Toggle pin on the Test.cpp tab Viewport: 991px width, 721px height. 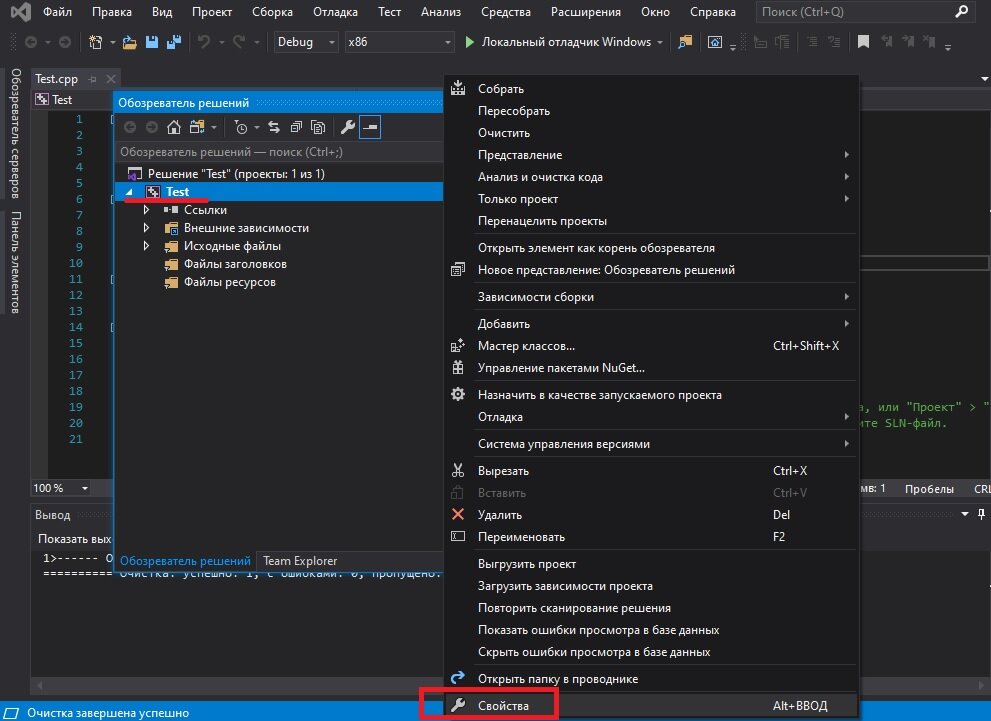tap(90, 79)
